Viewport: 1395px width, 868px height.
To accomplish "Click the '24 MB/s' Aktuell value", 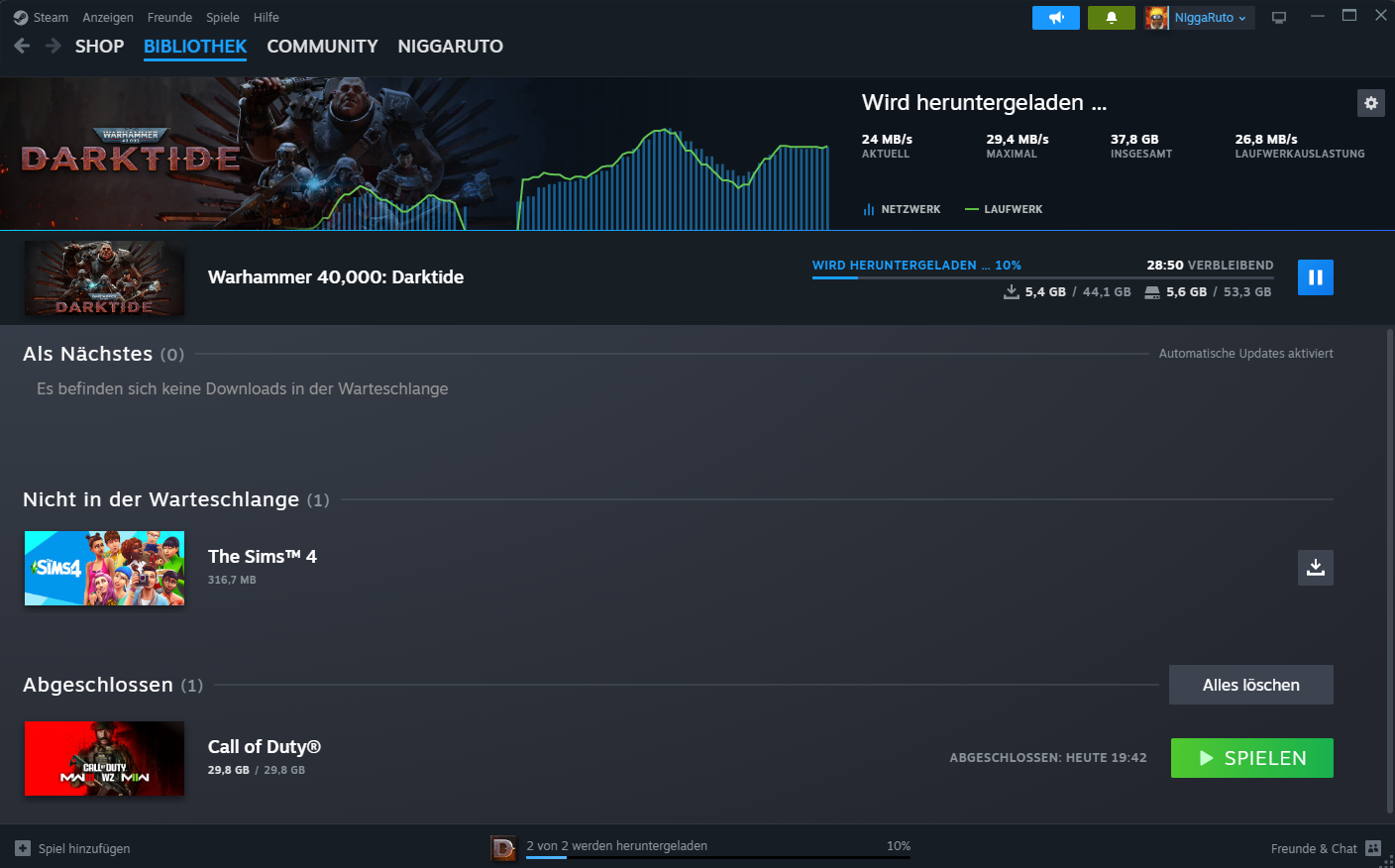I will pos(887,140).
